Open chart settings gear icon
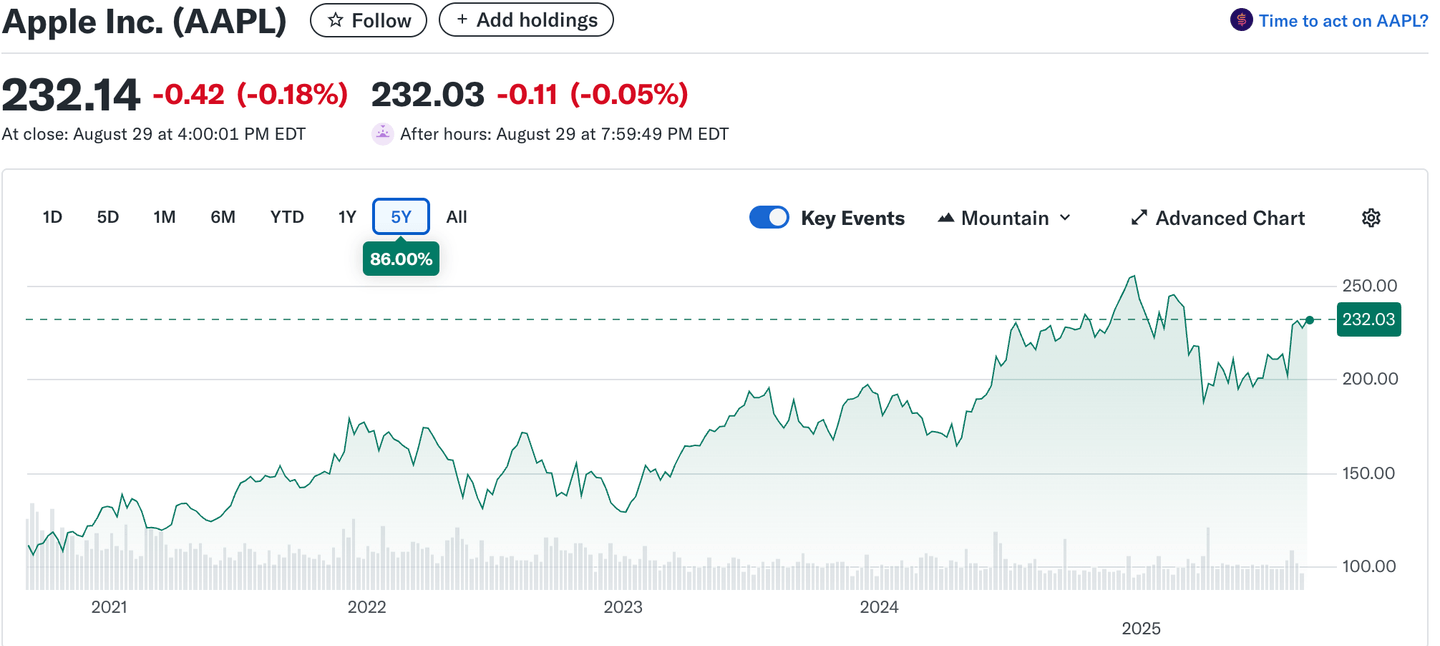 point(1371,218)
